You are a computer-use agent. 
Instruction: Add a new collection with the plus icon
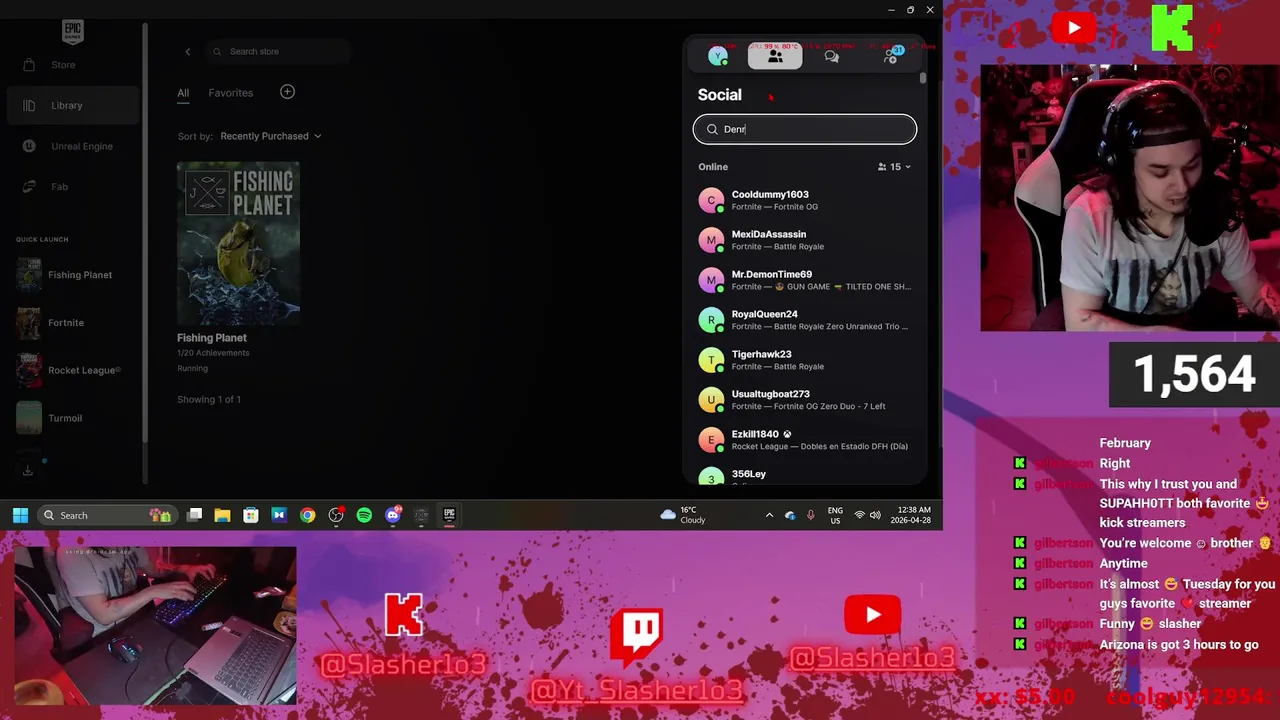[x=287, y=92]
